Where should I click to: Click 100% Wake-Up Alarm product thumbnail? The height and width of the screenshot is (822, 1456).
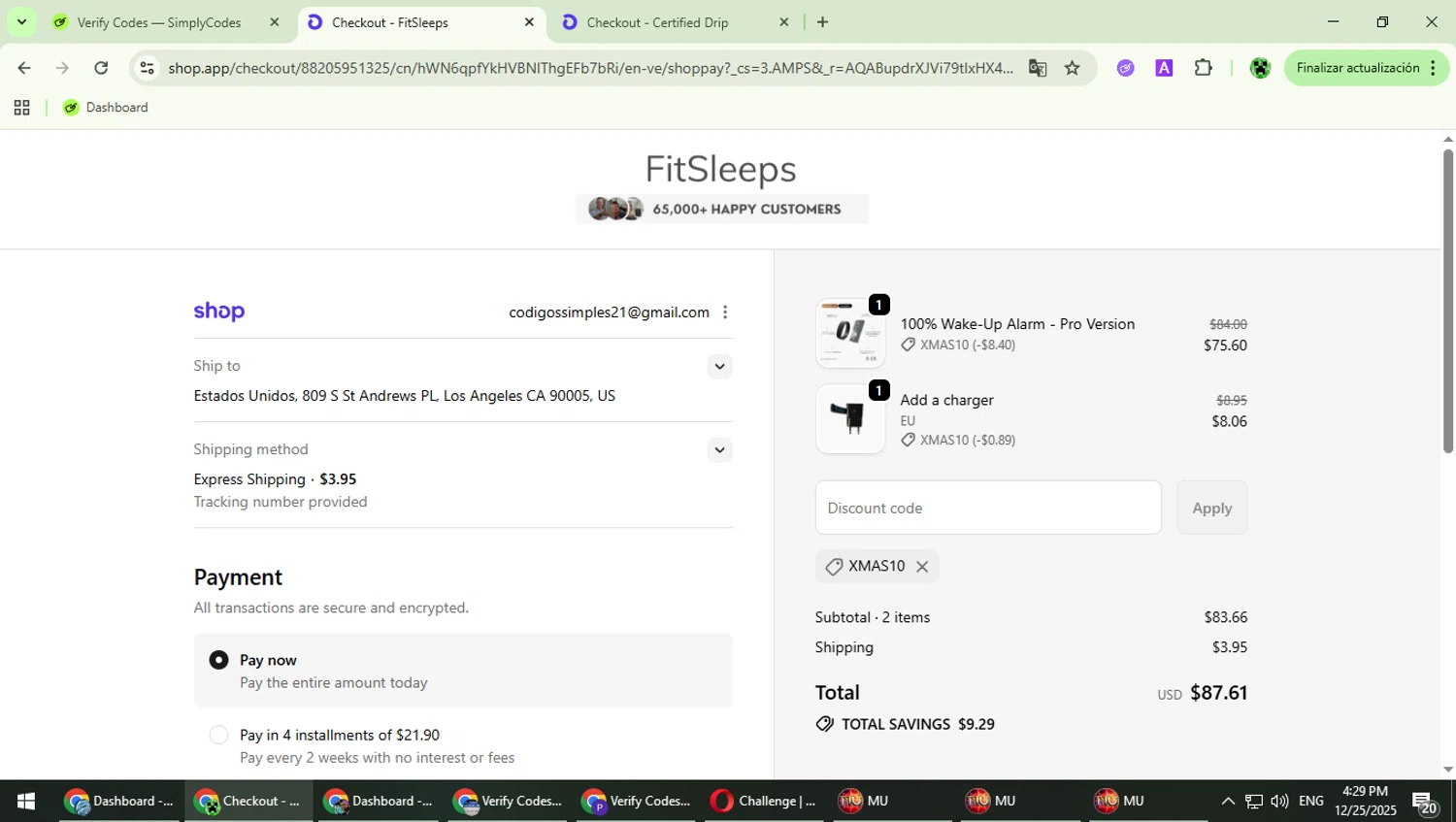point(850,333)
